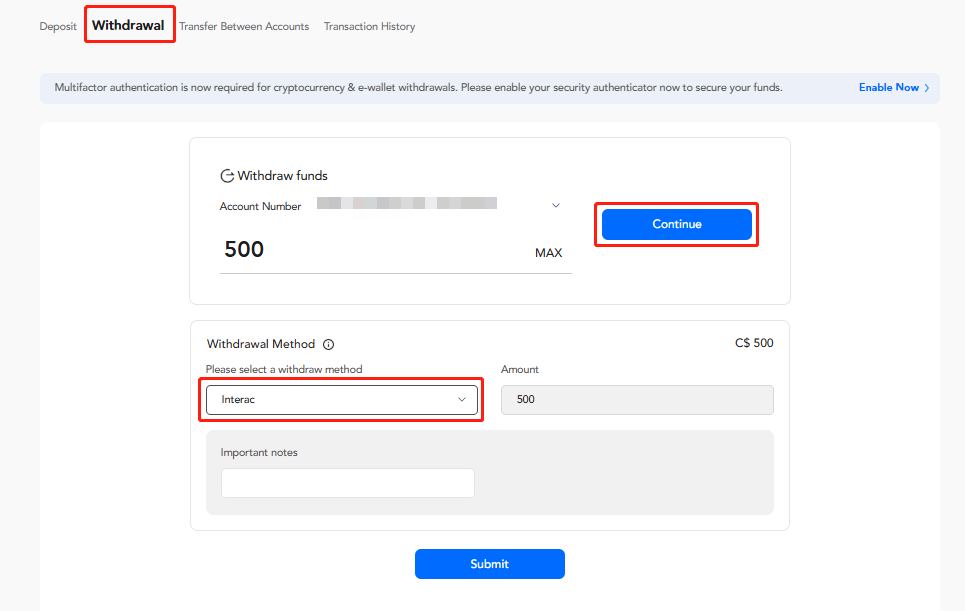The height and width of the screenshot is (611, 965).
Task: Click the blurred account number selection
Action: click(406, 204)
